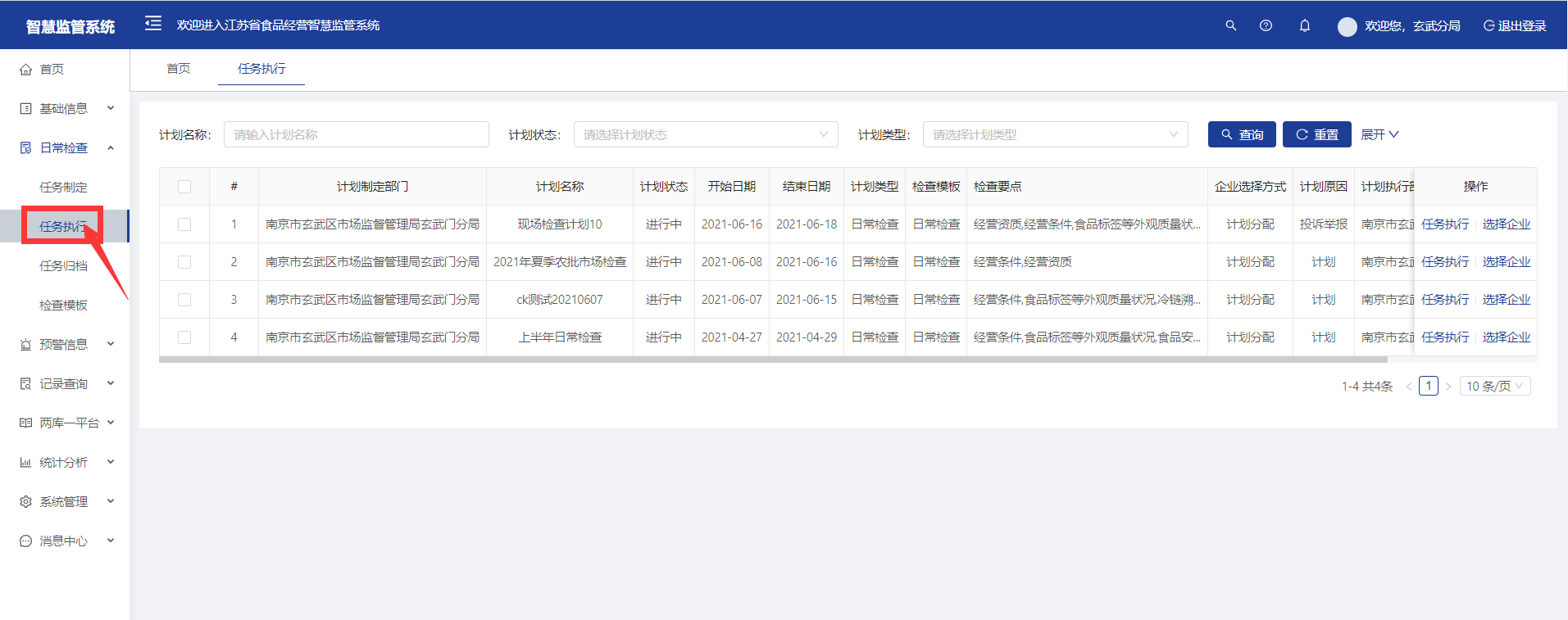The image size is (1568, 620).
Task: Open notifications bell icon
Action: tap(1304, 25)
